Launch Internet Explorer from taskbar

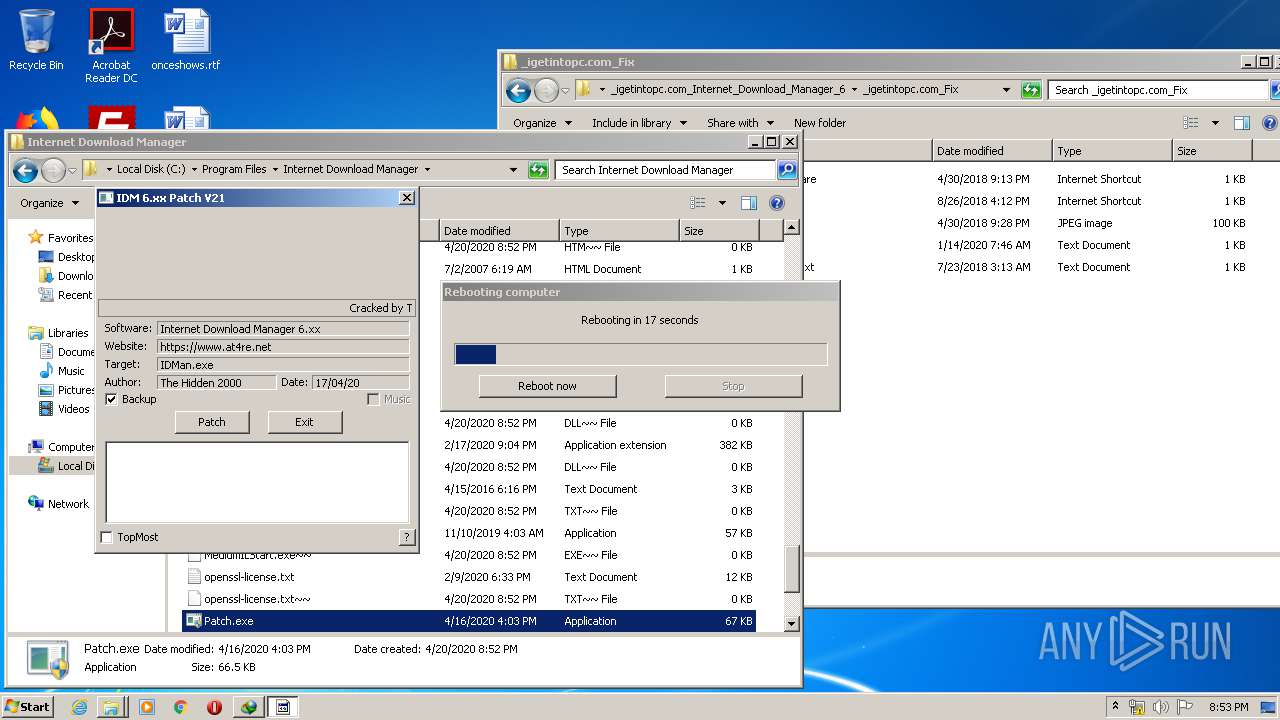79,707
